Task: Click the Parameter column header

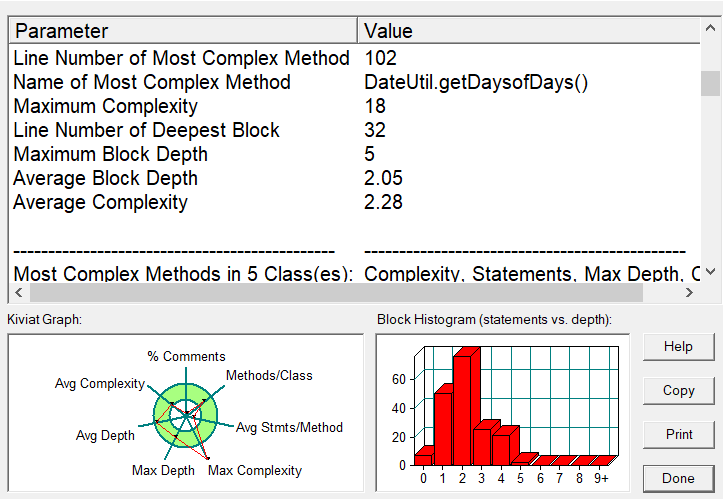Action: 183,31
